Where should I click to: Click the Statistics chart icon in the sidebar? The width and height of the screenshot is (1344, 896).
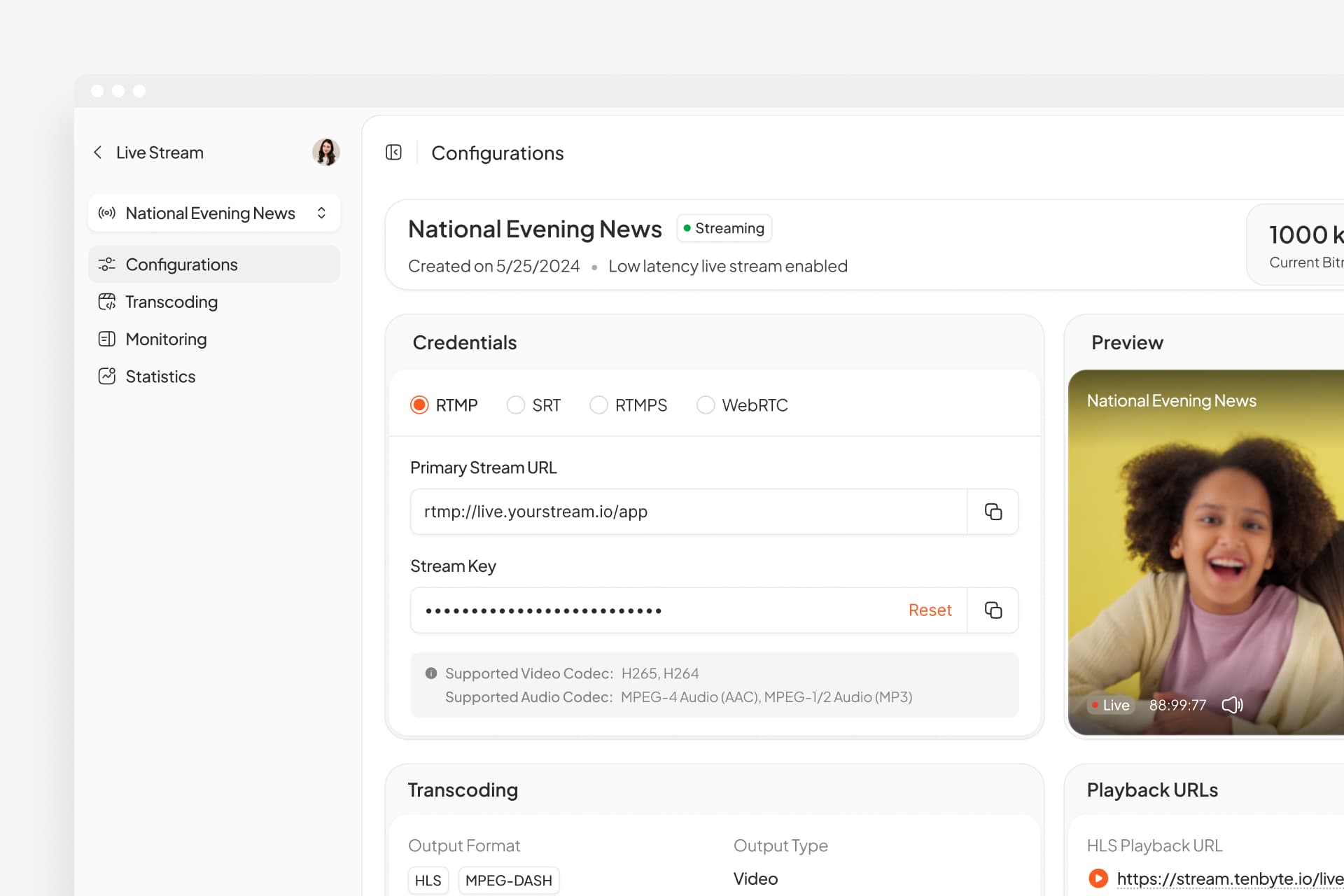pyautogui.click(x=106, y=377)
